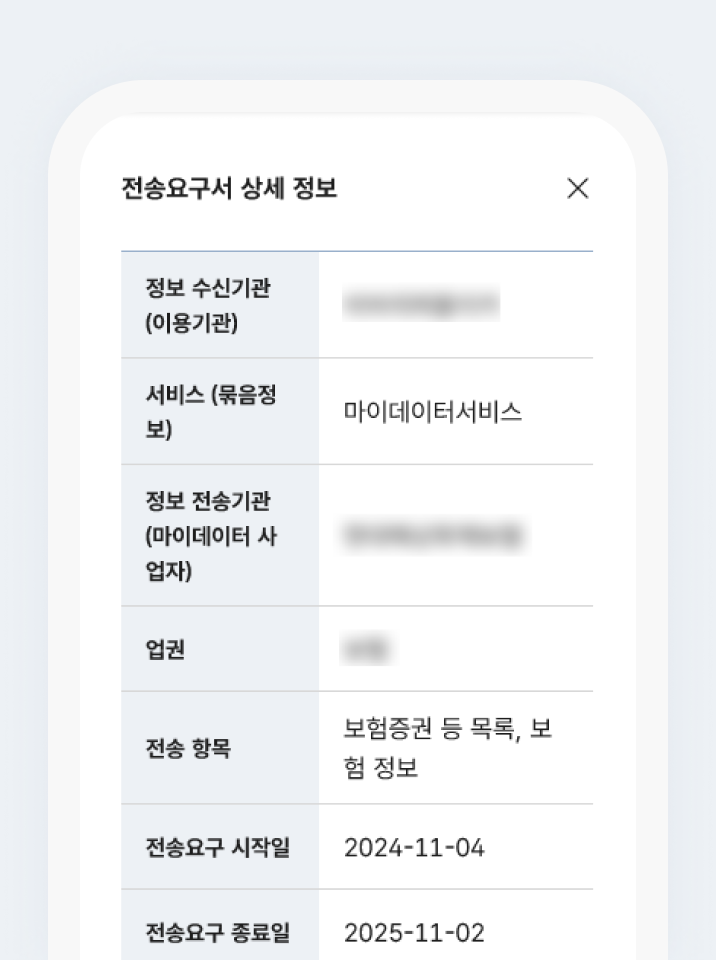The height and width of the screenshot is (960, 716).
Task: Click the 업자) text in 전송기관 label
Action: point(168,571)
